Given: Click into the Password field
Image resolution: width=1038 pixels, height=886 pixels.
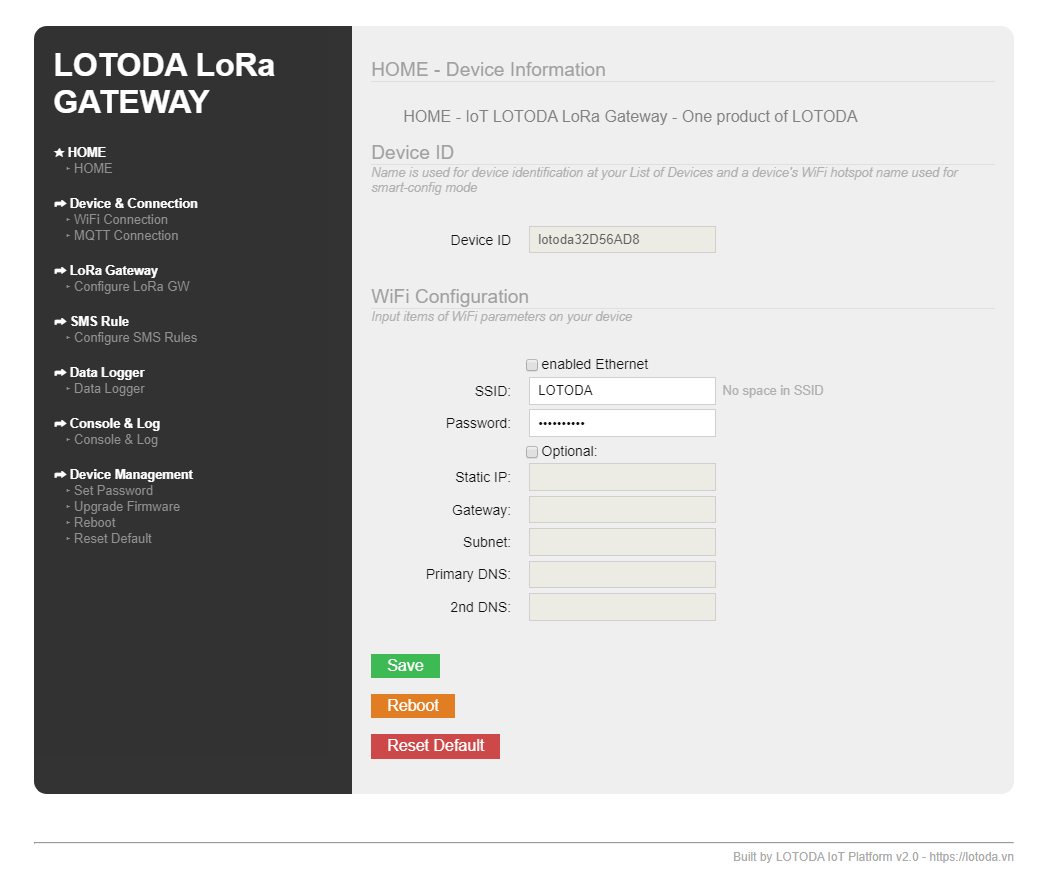Looking at the screenshot, I should coord(621,423).
